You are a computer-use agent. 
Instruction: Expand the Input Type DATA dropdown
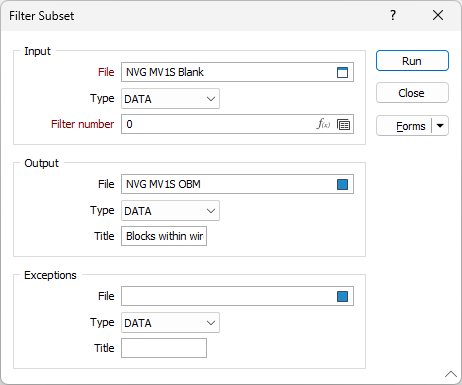pyautogui.click(x=170, y=99)
